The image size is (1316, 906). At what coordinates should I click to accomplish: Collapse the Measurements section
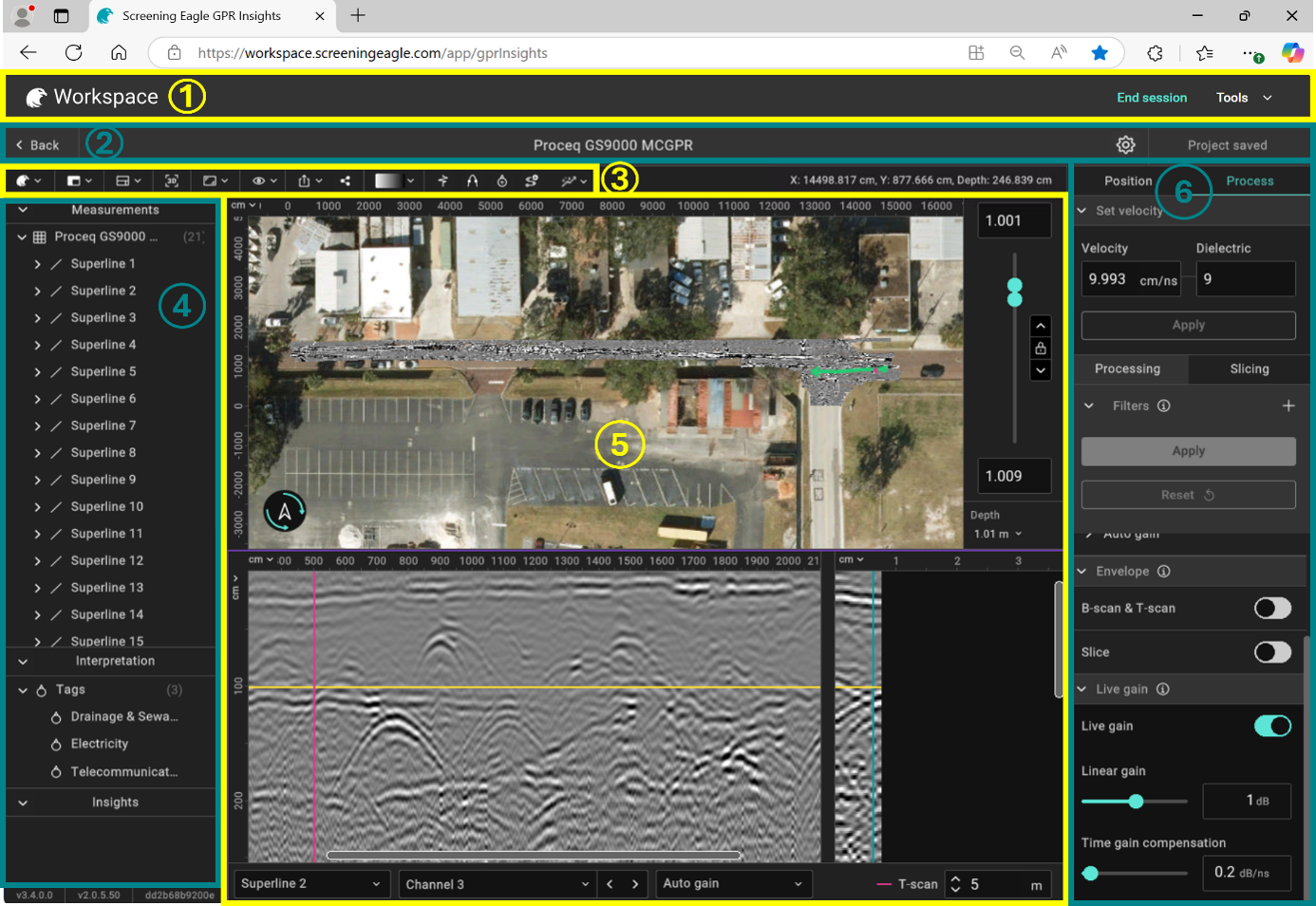[23, 210]
